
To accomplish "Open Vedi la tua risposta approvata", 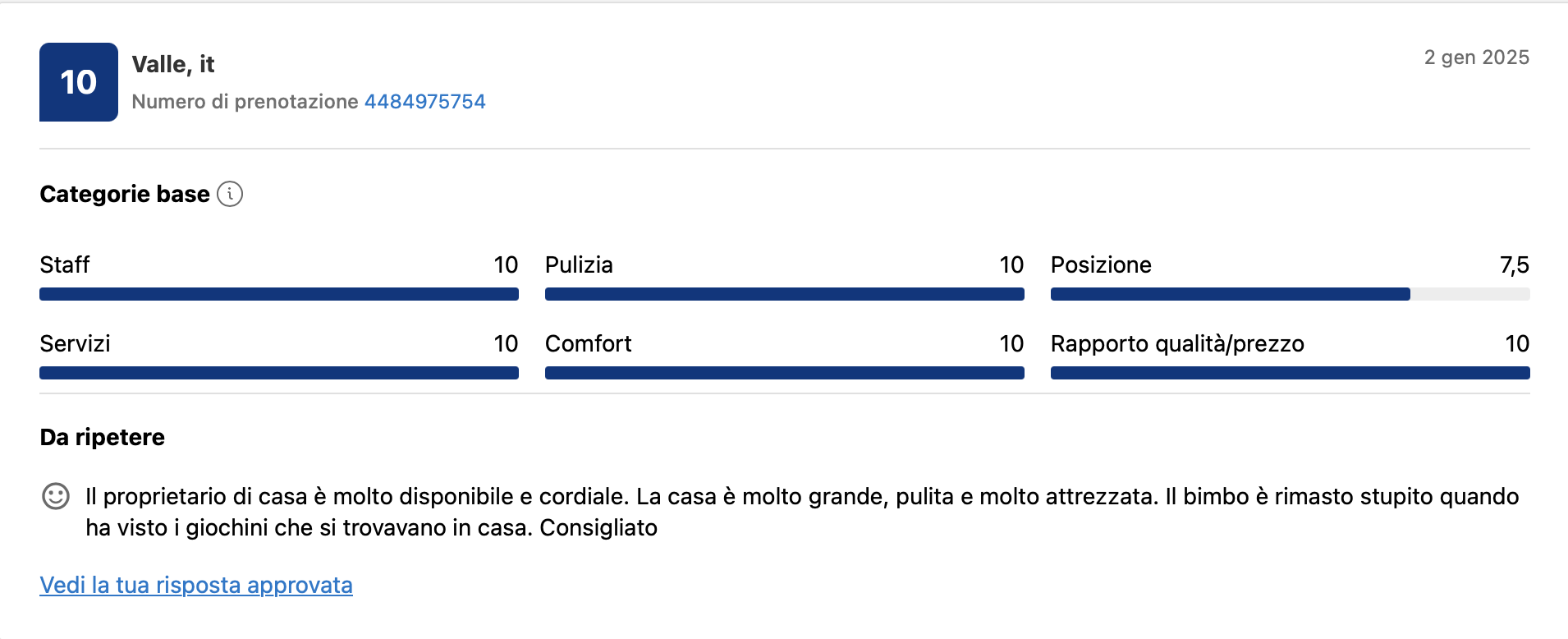I will click(195, 585).
